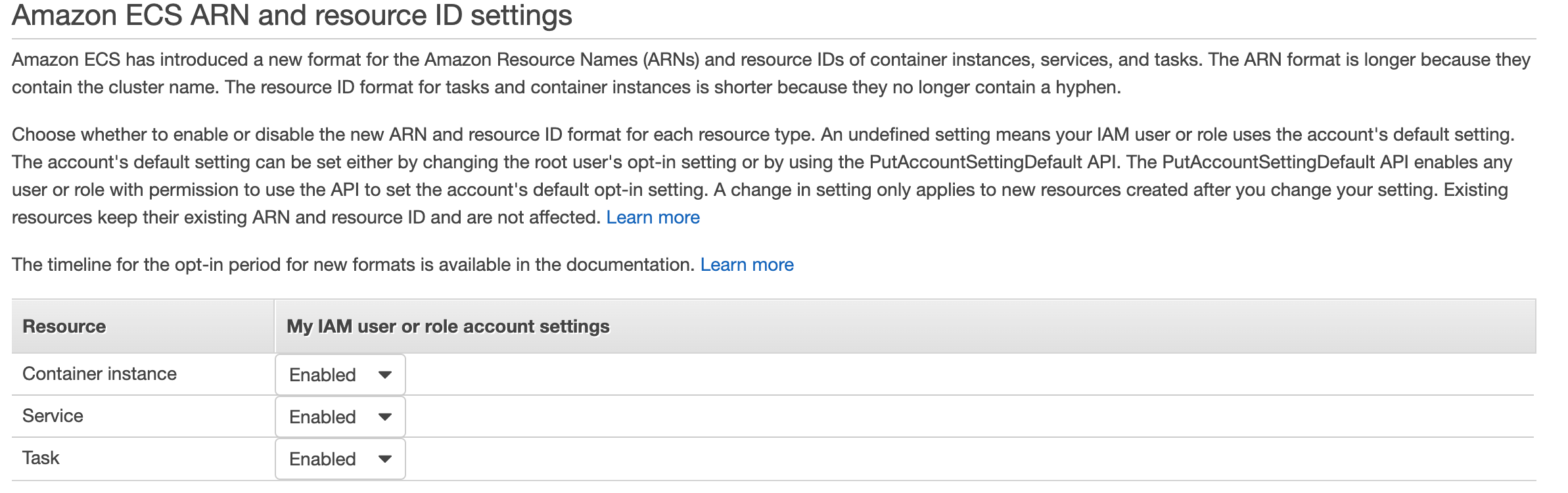Click the caret arrow on Task dropdown
Image resolution: width=1568 pixels, height=493 pixels.
point(385,459)
